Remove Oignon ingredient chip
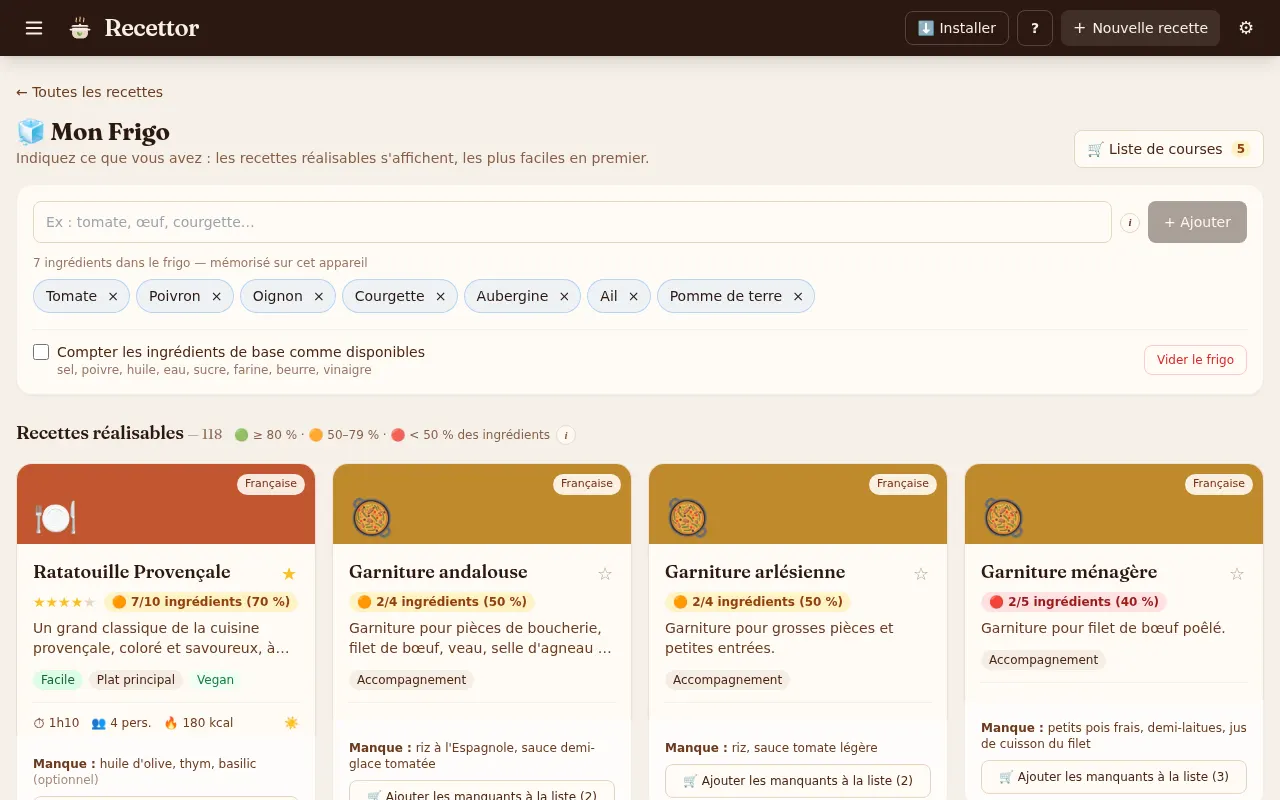Screen dimensions: 1280x800 tap(319, 296)
